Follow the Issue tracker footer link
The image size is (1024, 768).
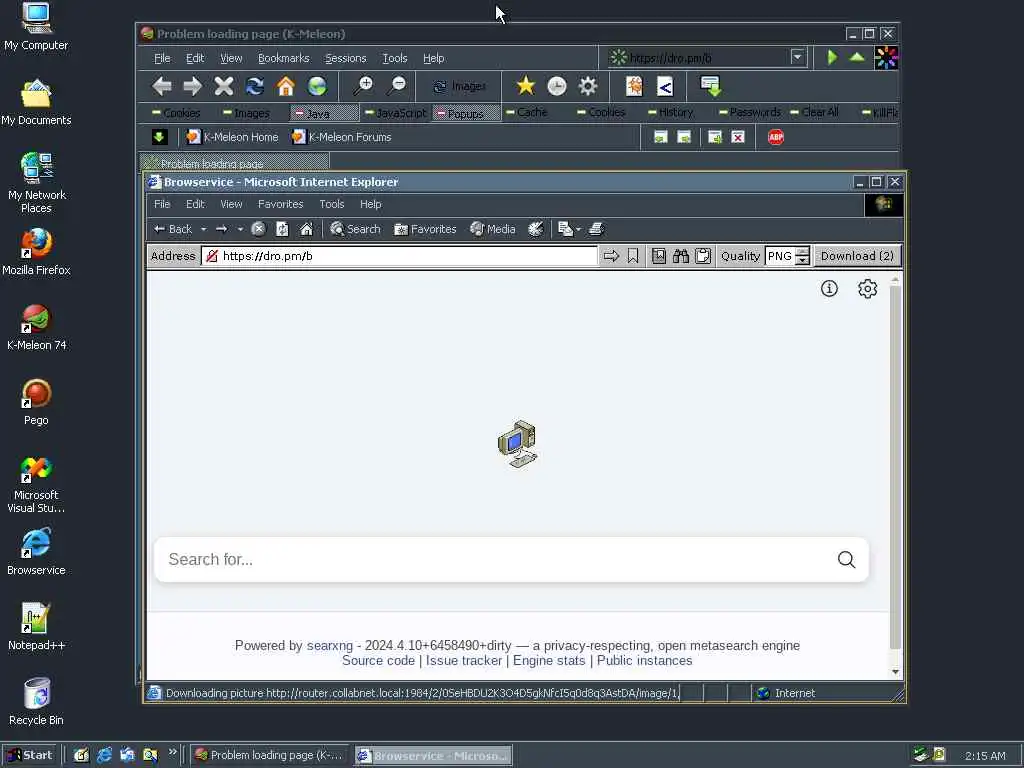coord(464,660)
